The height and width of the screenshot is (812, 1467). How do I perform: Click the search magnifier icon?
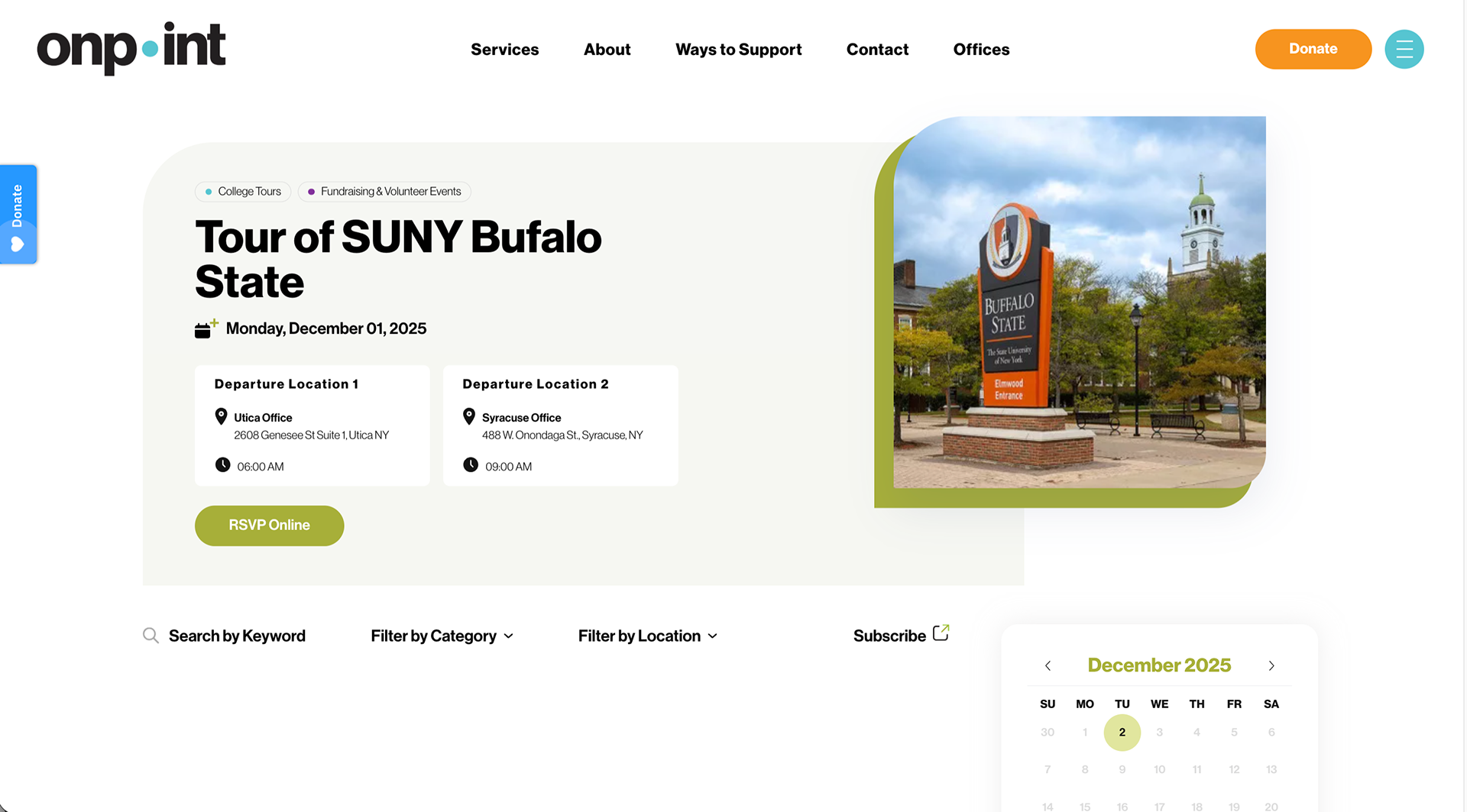(151, 636)
